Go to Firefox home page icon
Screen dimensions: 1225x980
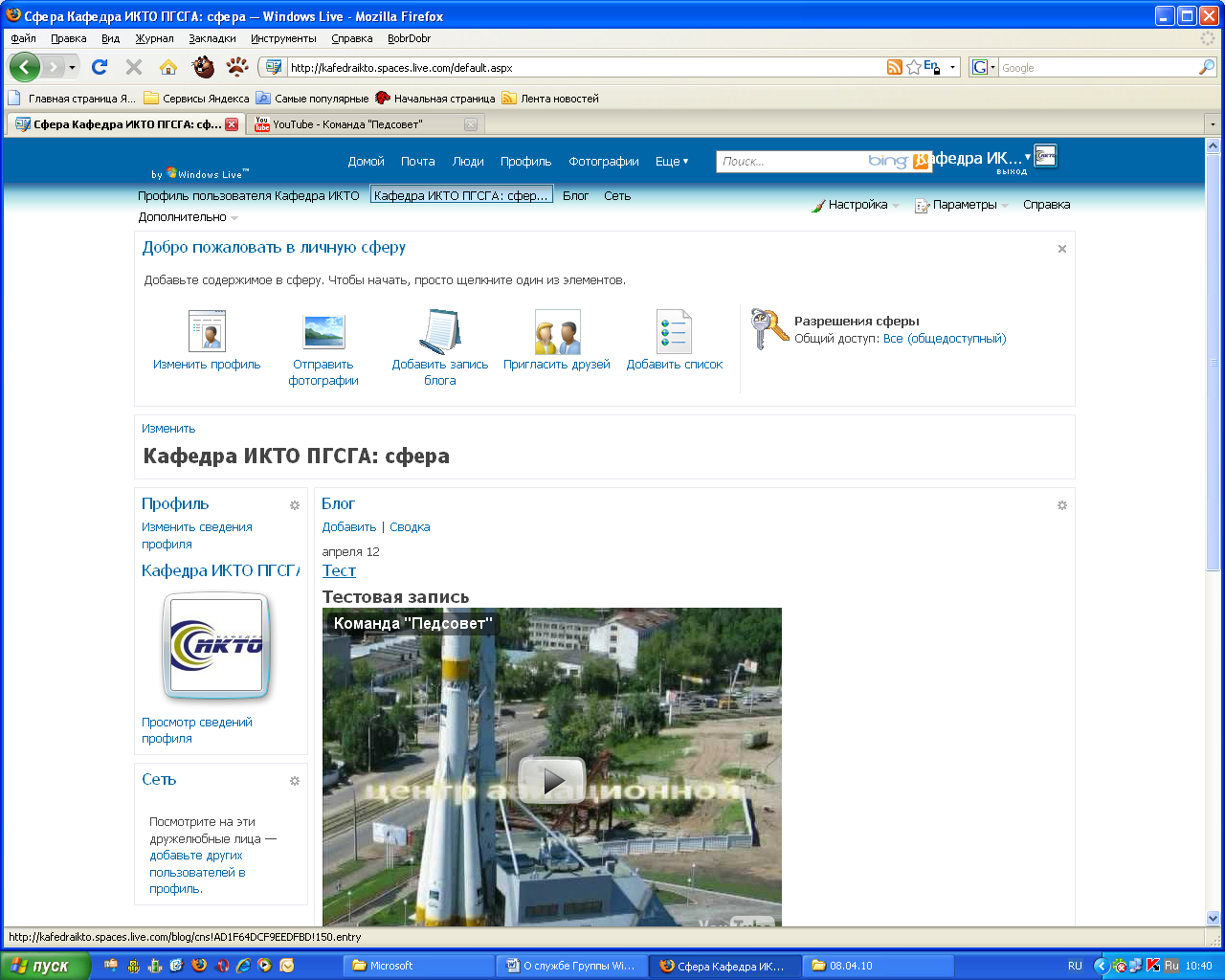click(x=168, y=67)
